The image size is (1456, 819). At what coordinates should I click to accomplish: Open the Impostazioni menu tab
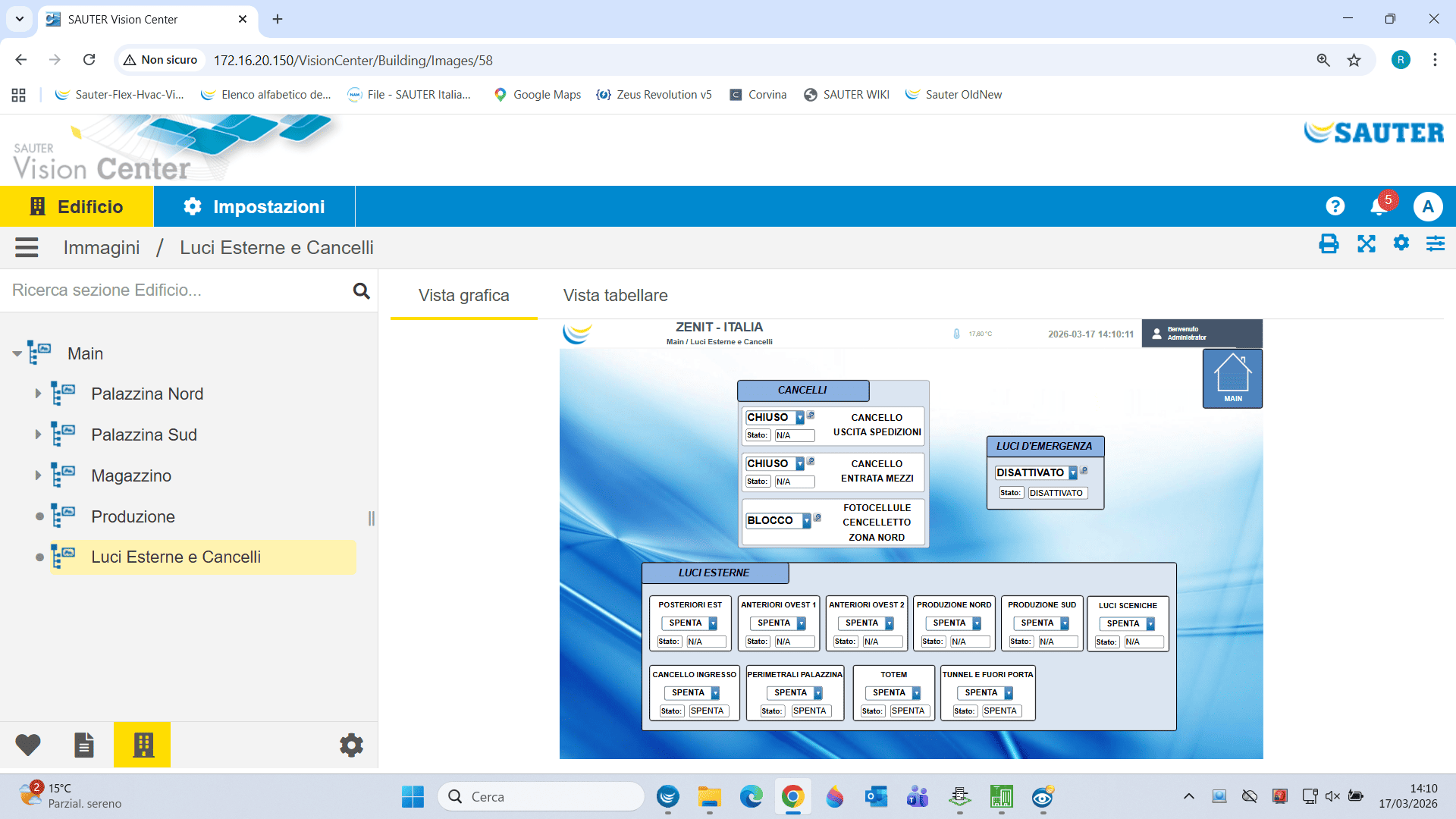[254, 206]
